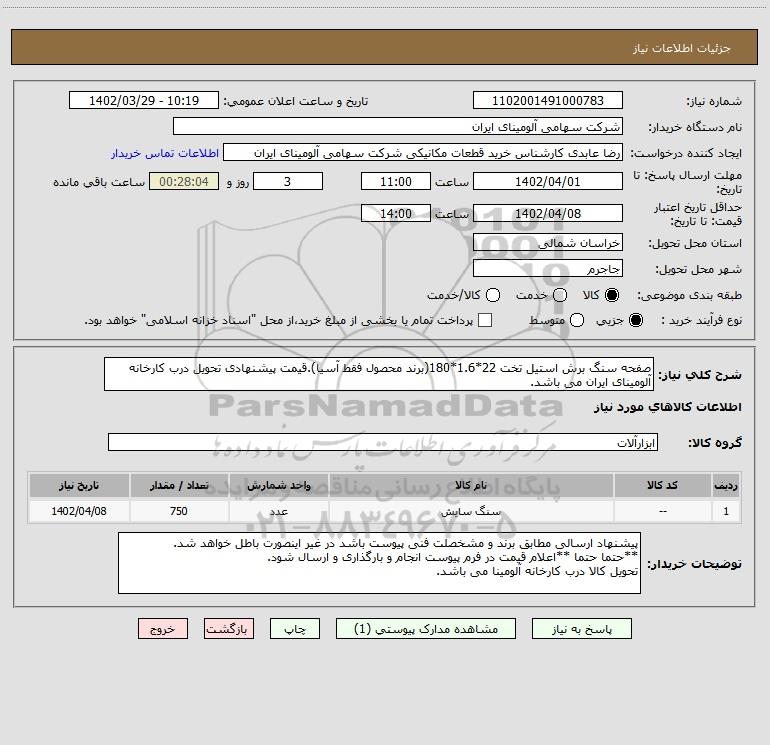
Task: Click the days remaining field showing 3
Action: [288, 181]
